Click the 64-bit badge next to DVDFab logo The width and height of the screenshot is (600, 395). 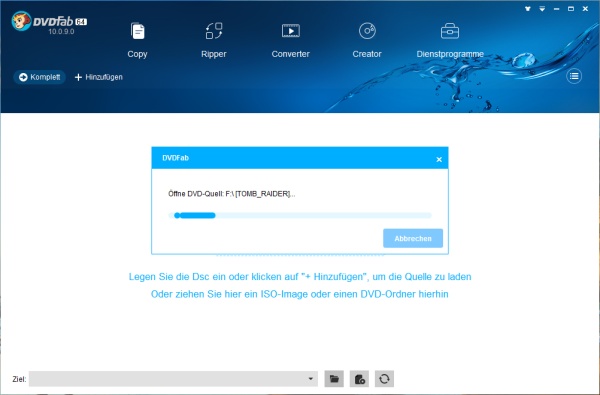(x=81, y=22)
